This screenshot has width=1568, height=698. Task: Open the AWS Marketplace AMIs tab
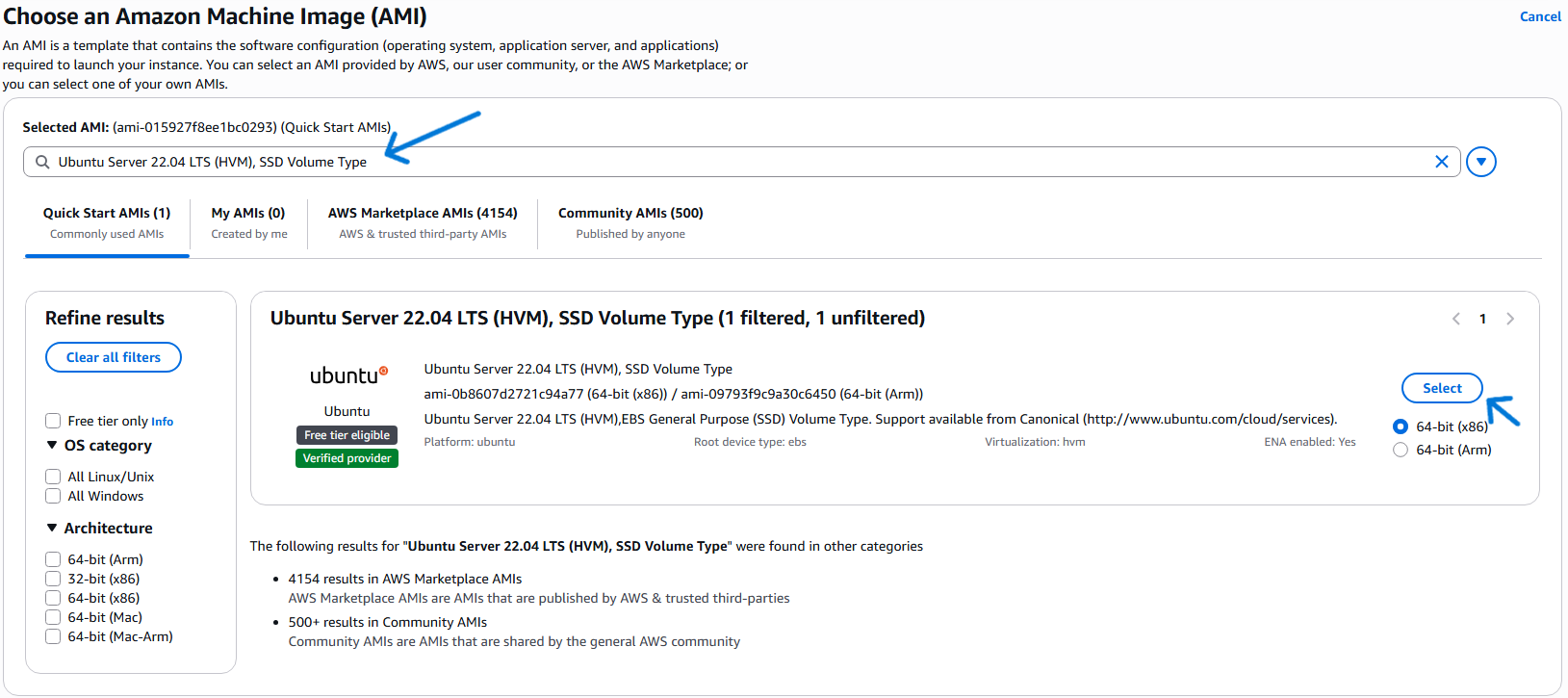pos(423,222)
